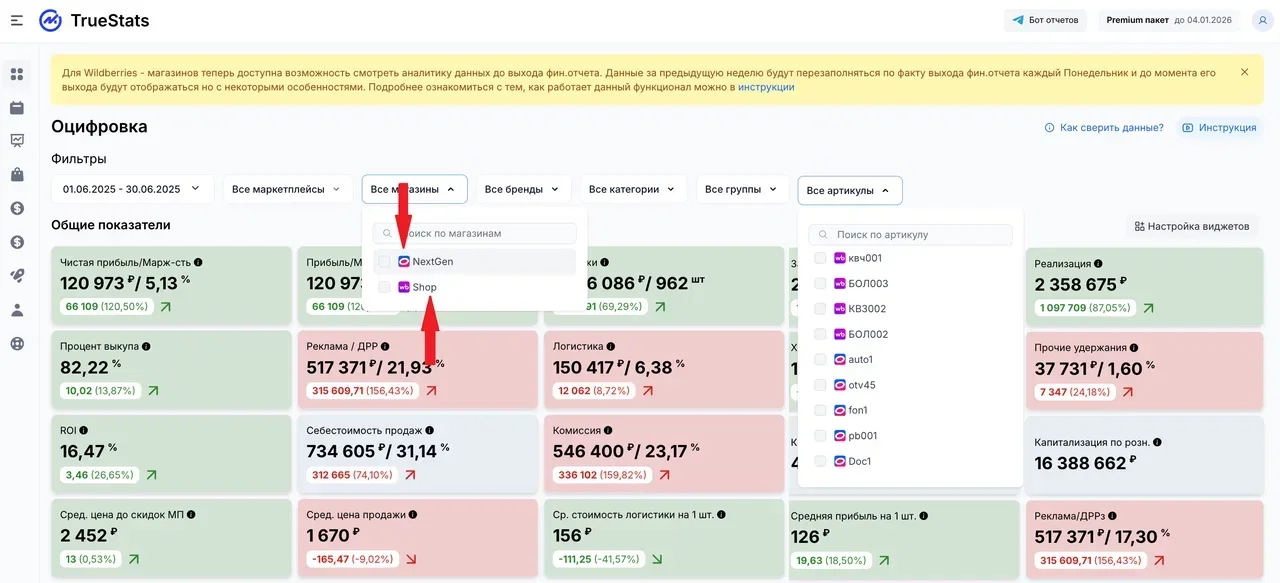This screenshot has height=583, width=1280.
Task: Focus the Поиск по артикулу search field
Action: (910, 234)
